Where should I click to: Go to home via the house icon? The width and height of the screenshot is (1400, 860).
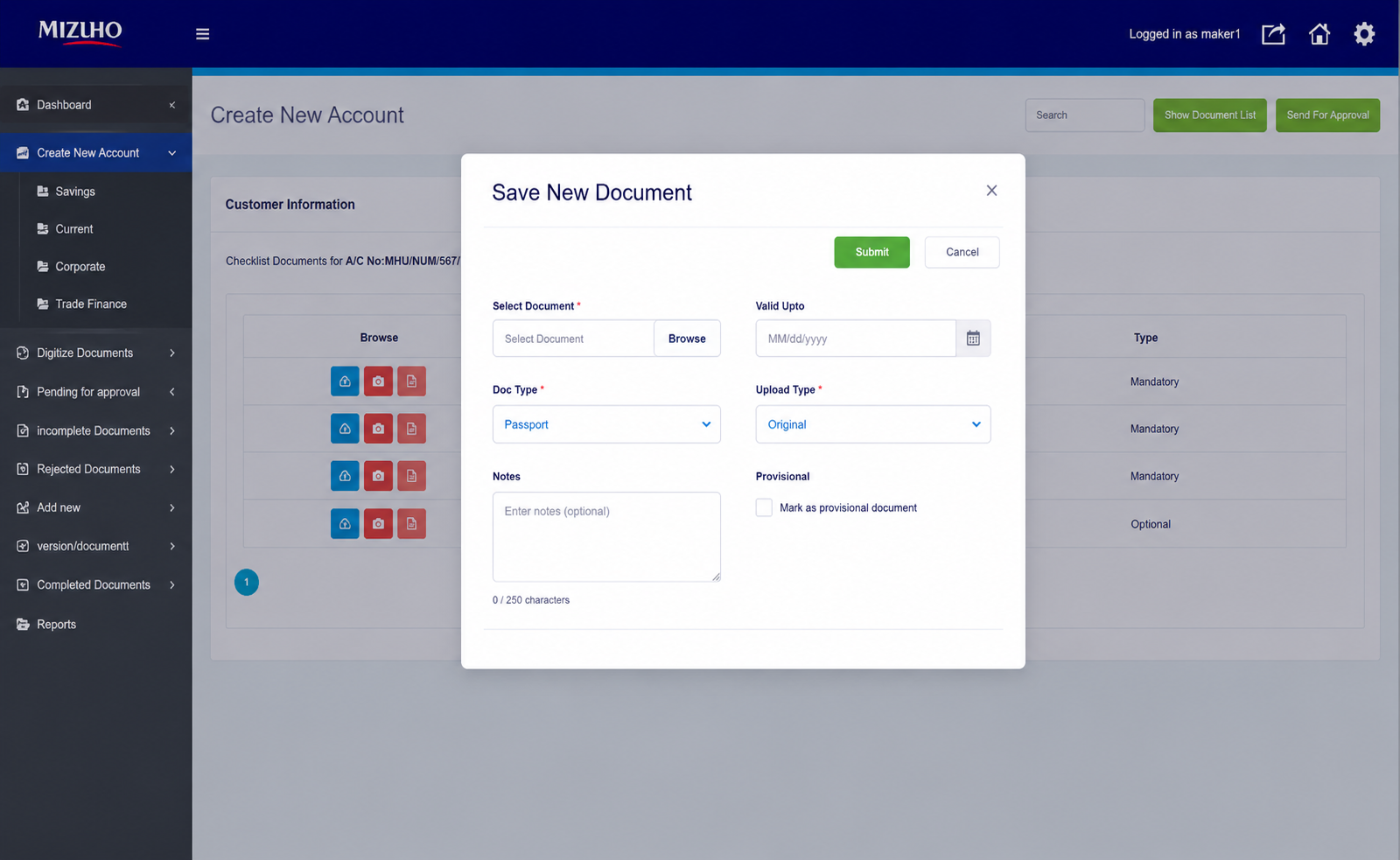click(x=1319, y=34)
